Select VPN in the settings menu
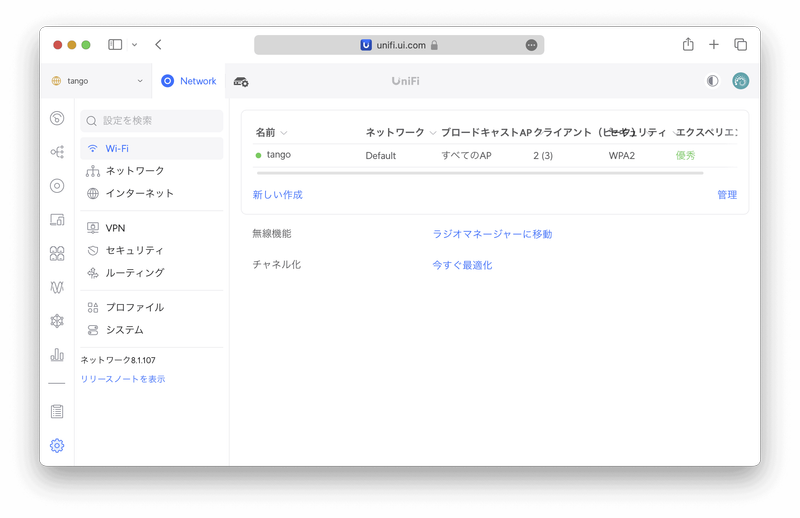 (x=115, y=228)
